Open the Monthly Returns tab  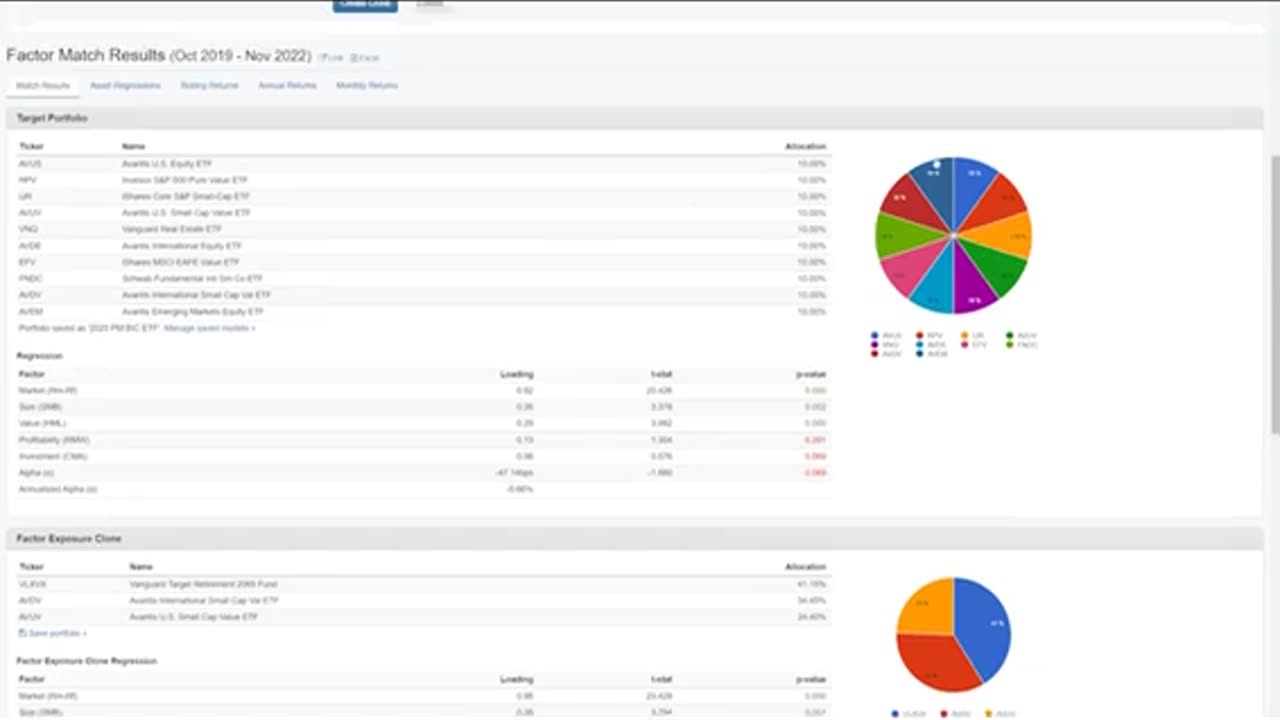367,86
